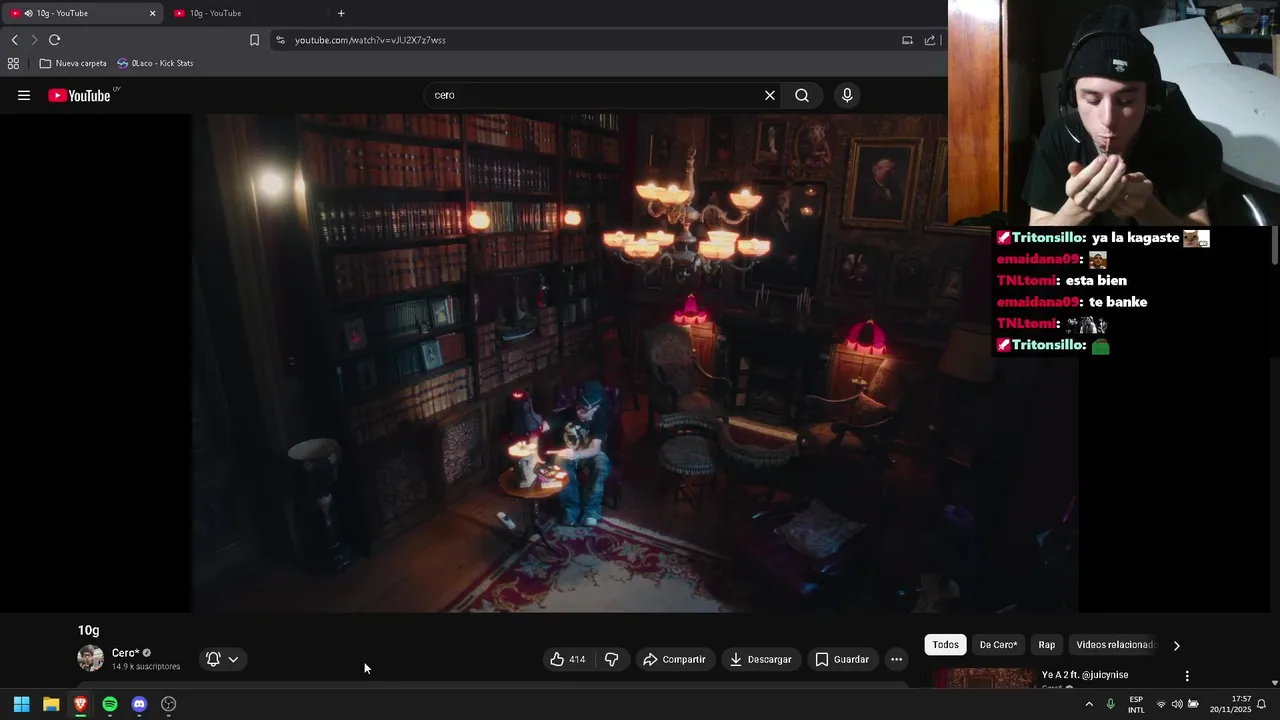
Task: Open site settings icon in the address bar
Action: pyautogui.click(x=280, y=40)
